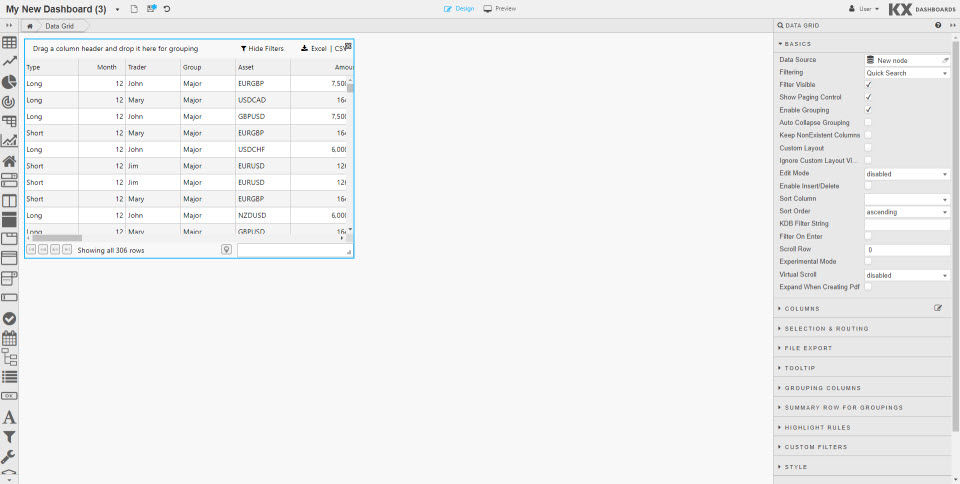Choose the funnel filter component icon
Viewport: 960px width, 484px height.
point(9,437)
